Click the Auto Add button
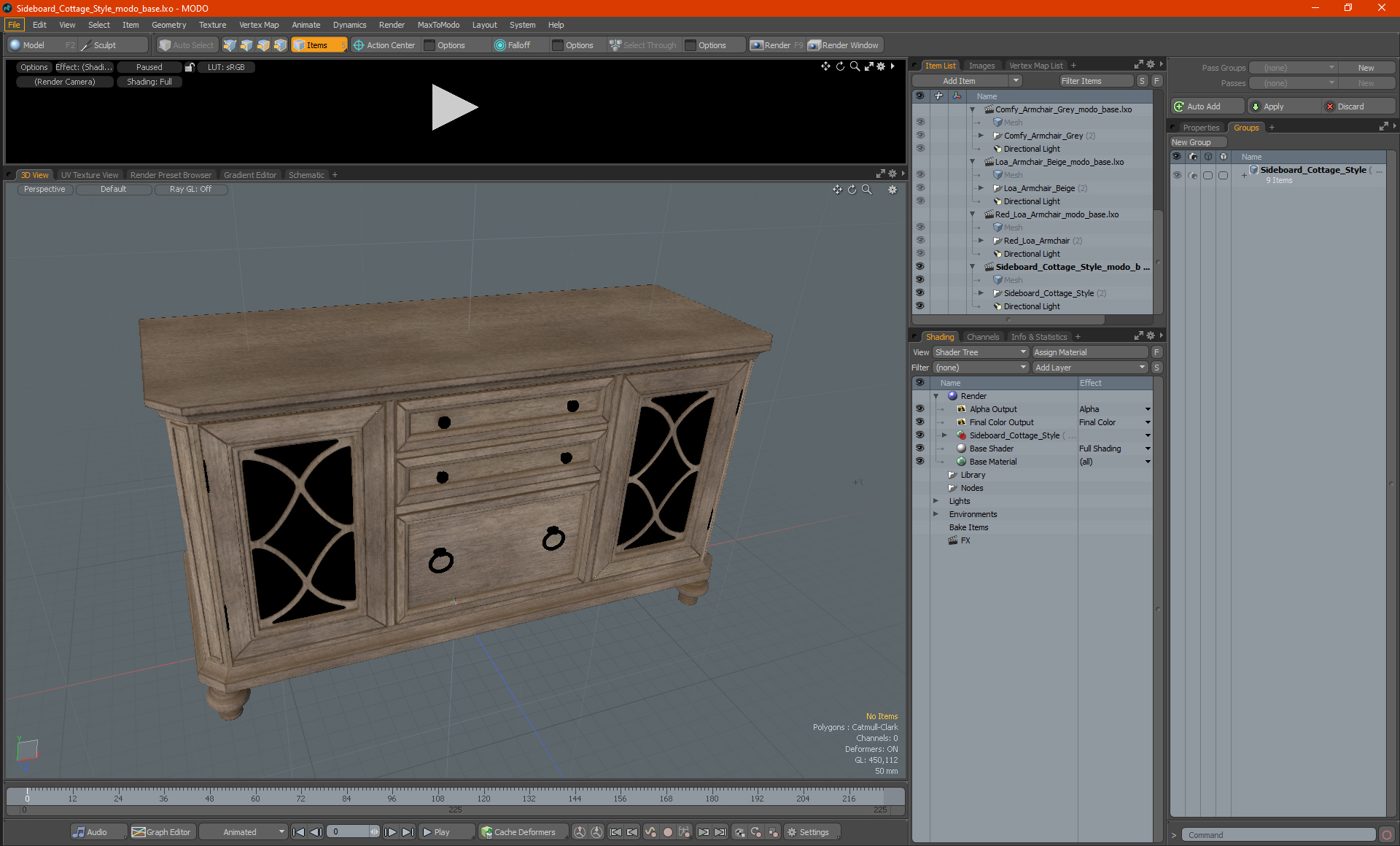The image size is (1400, 846). point(1206,106)
